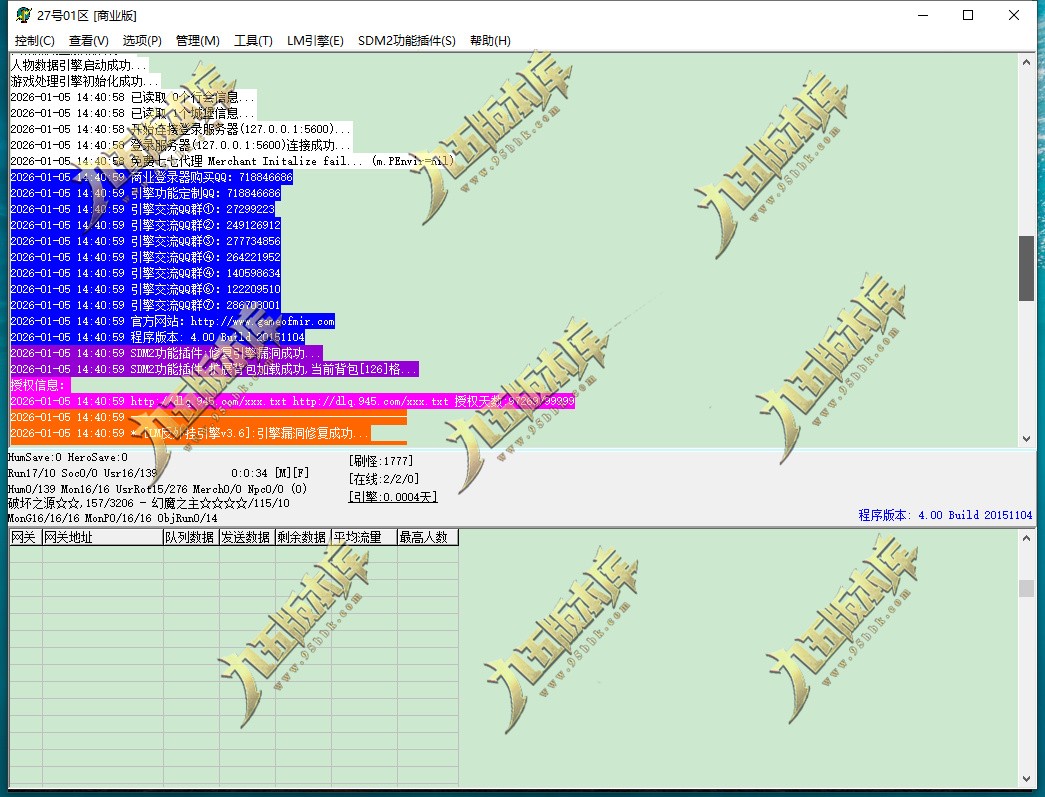The height and width of the screenshot is (797, 1045).
Task: Select the 授权信息 log line
Action: (40, 385)
